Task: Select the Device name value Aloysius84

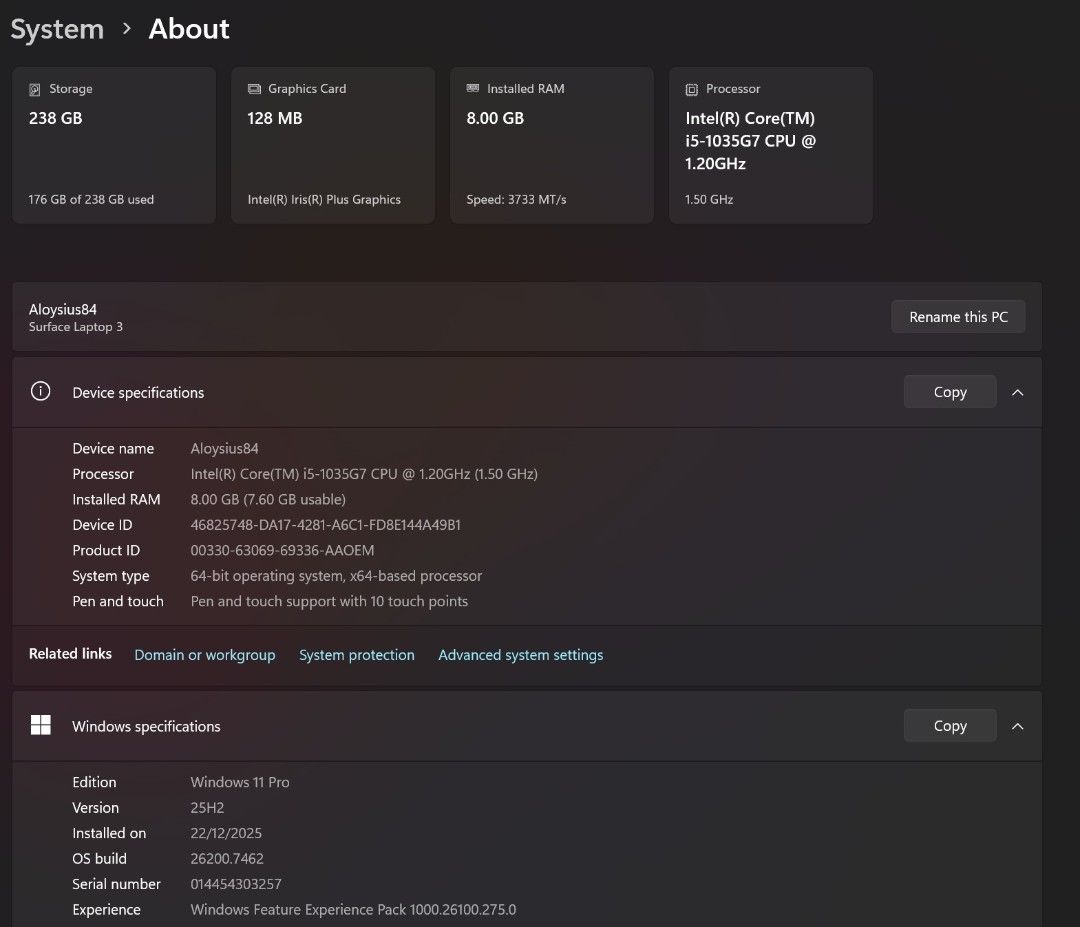Action: tap(225, 448)
